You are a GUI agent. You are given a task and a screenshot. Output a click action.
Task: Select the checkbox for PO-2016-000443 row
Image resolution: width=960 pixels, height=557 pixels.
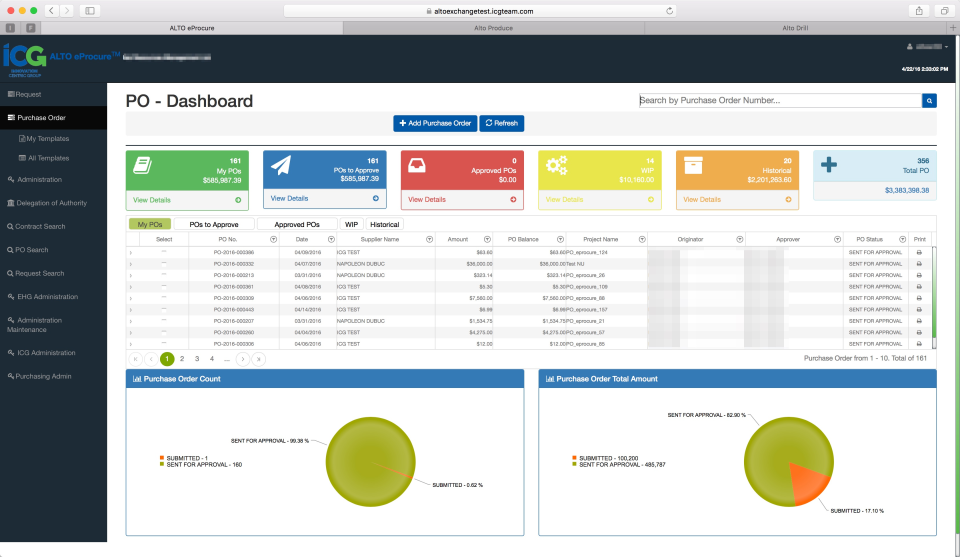164,309
